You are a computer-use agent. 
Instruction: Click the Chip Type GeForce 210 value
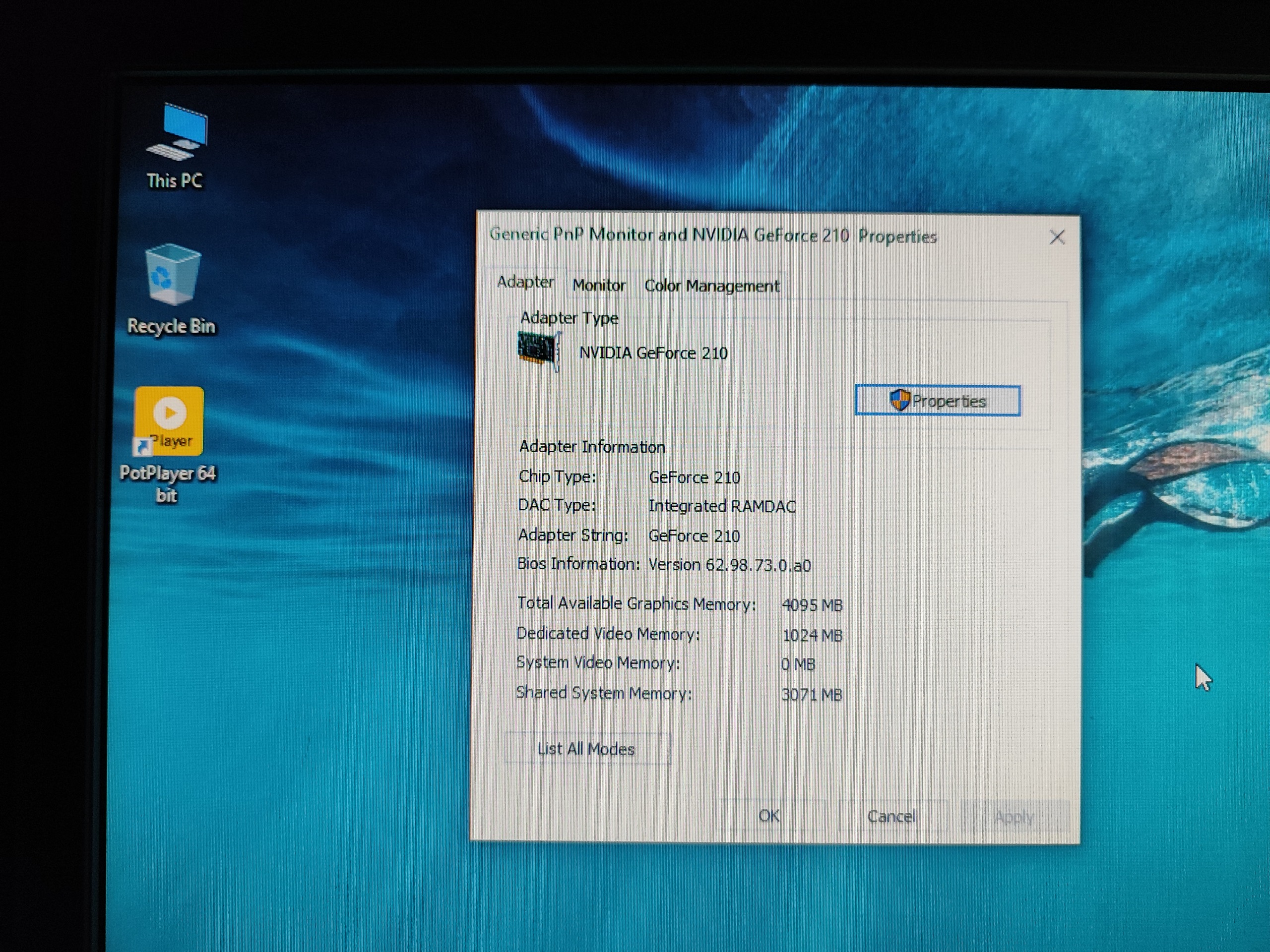pos(694,477)
